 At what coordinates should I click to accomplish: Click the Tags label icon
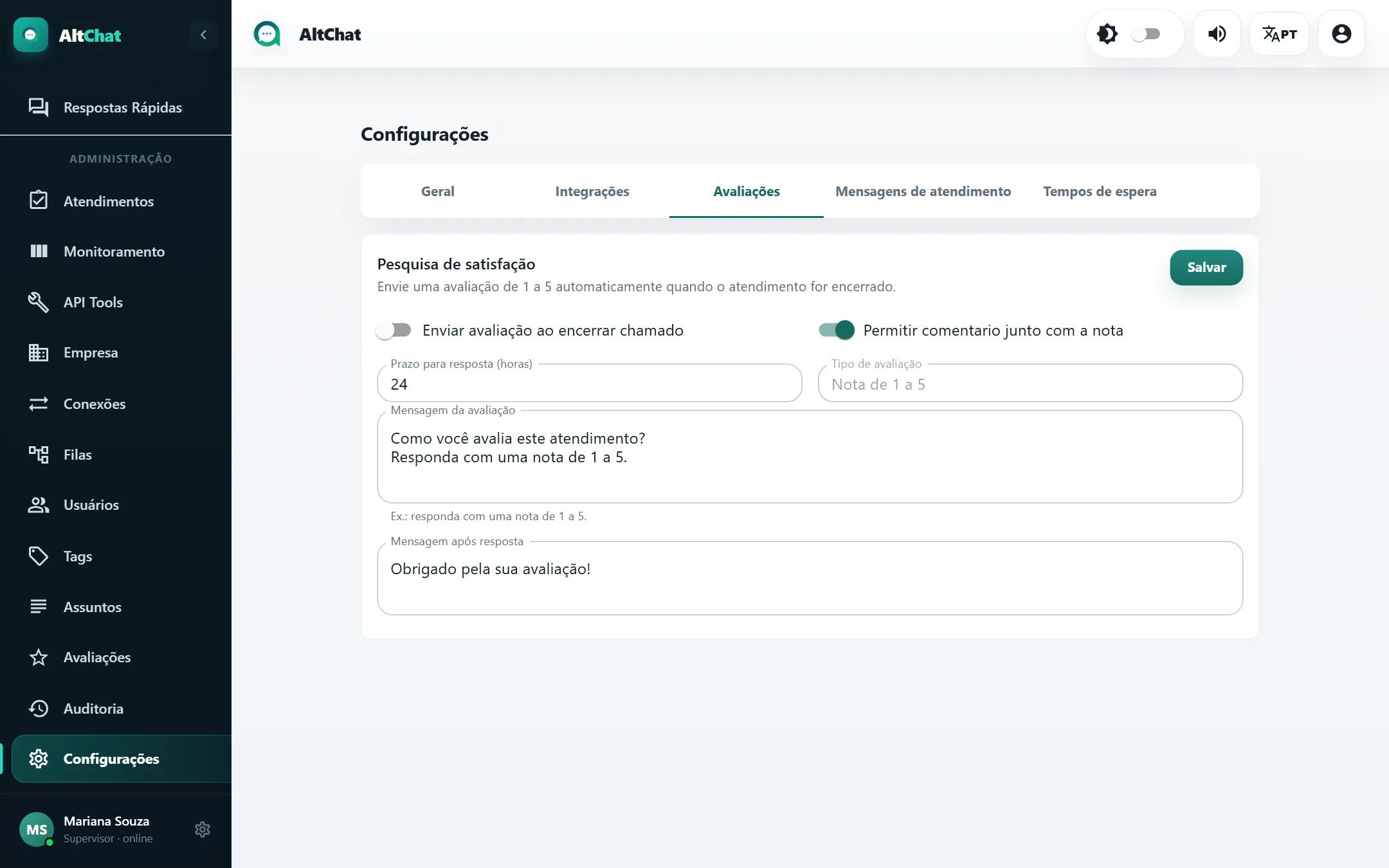click(39, 556)
